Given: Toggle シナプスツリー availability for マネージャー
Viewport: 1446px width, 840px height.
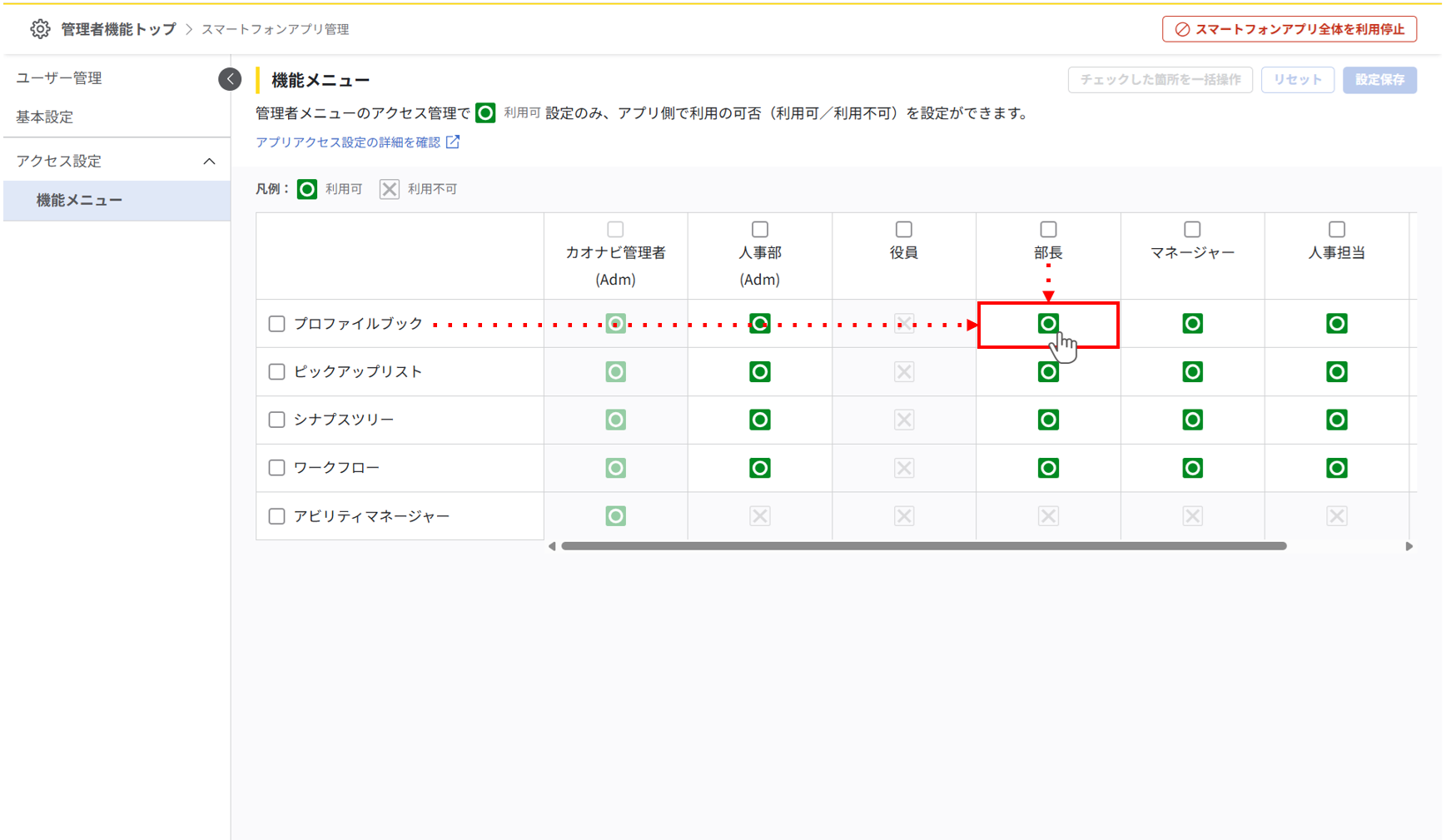Looking at the screenshot, I should tap(1192, 420).
